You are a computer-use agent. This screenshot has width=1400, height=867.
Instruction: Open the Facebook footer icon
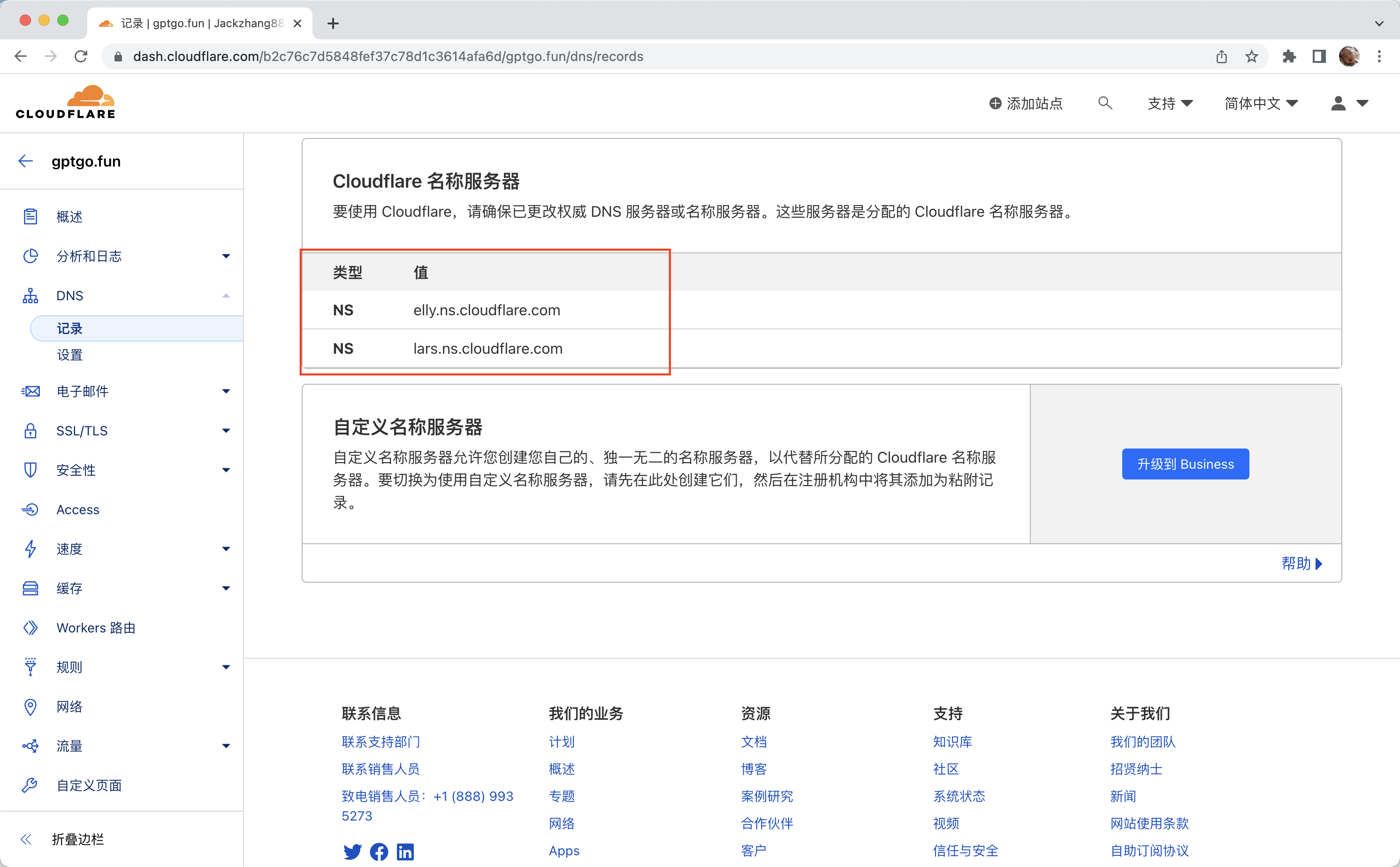(x=378, y=852)
